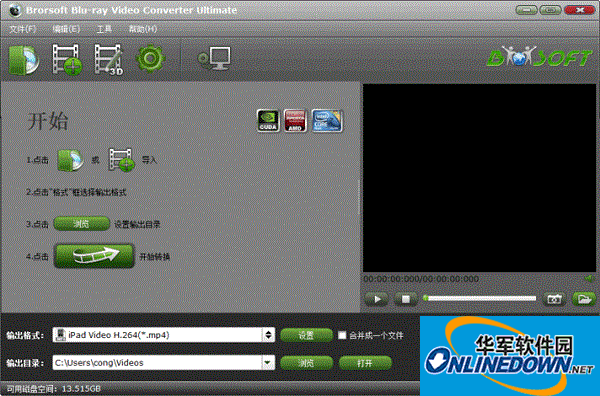Toggle the 合并成一个文件 checkbox
The width and height of the screenshot is (600, 396).
[x=342, y=336]
